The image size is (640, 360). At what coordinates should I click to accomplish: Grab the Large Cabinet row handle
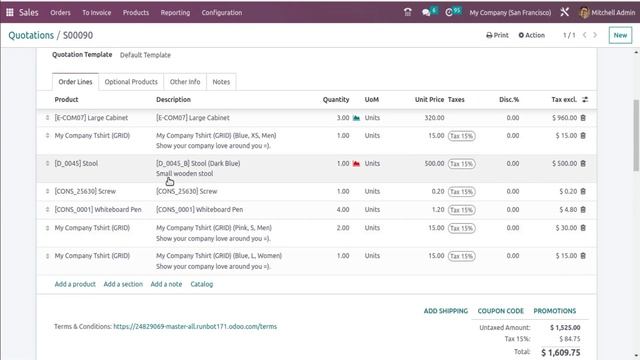(47, 118)
